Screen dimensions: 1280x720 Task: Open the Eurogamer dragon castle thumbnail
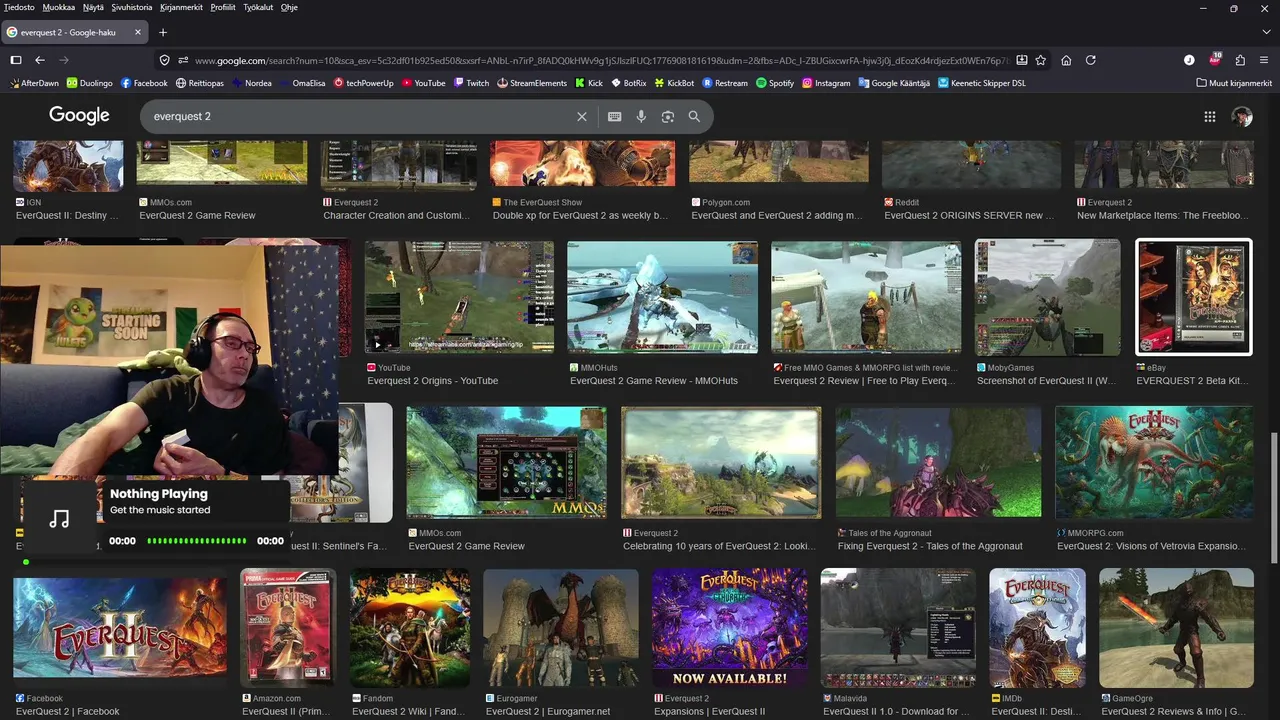[x=561, y=628]
